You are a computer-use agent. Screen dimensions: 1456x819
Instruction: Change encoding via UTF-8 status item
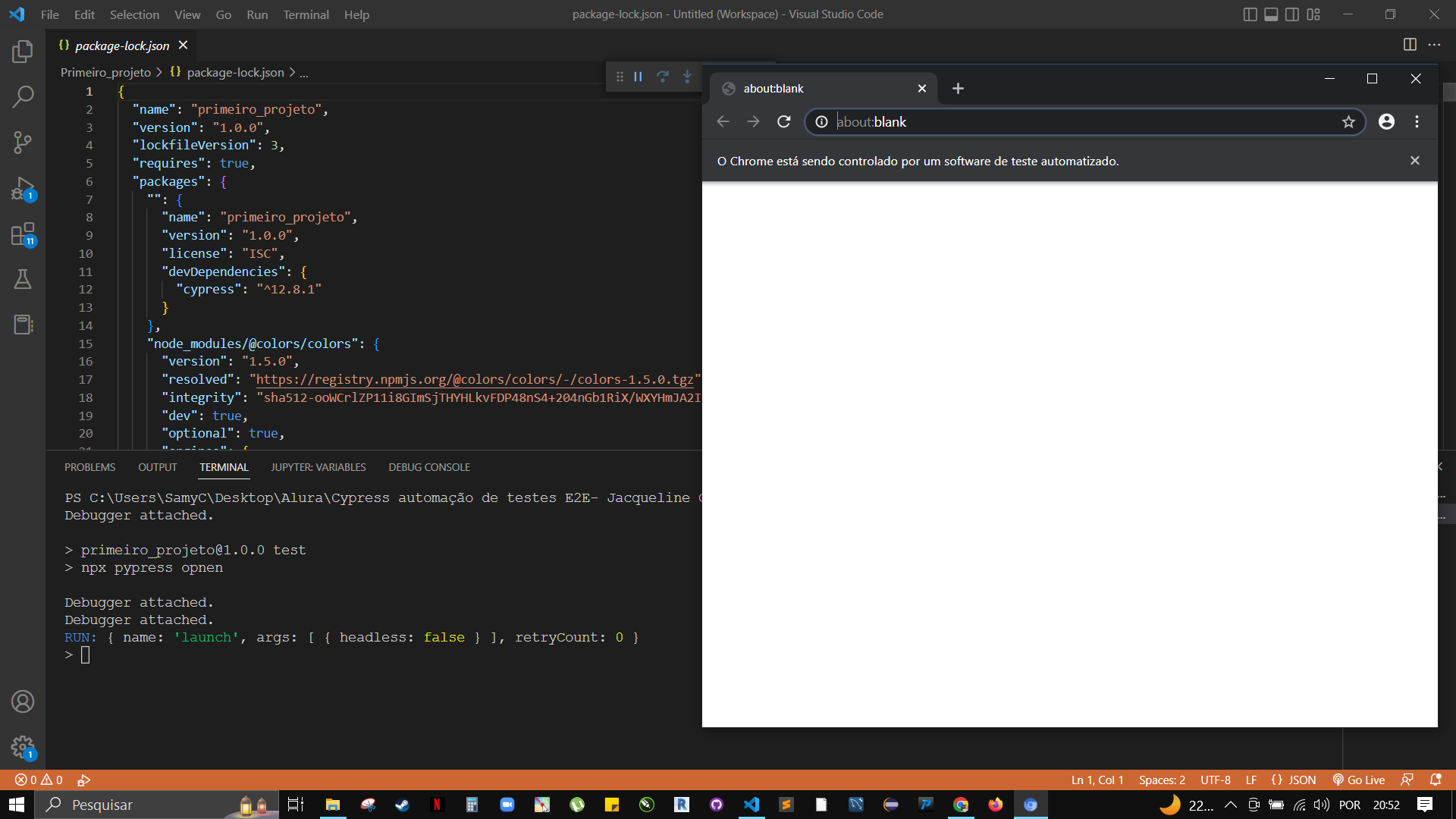(1216, 780)
